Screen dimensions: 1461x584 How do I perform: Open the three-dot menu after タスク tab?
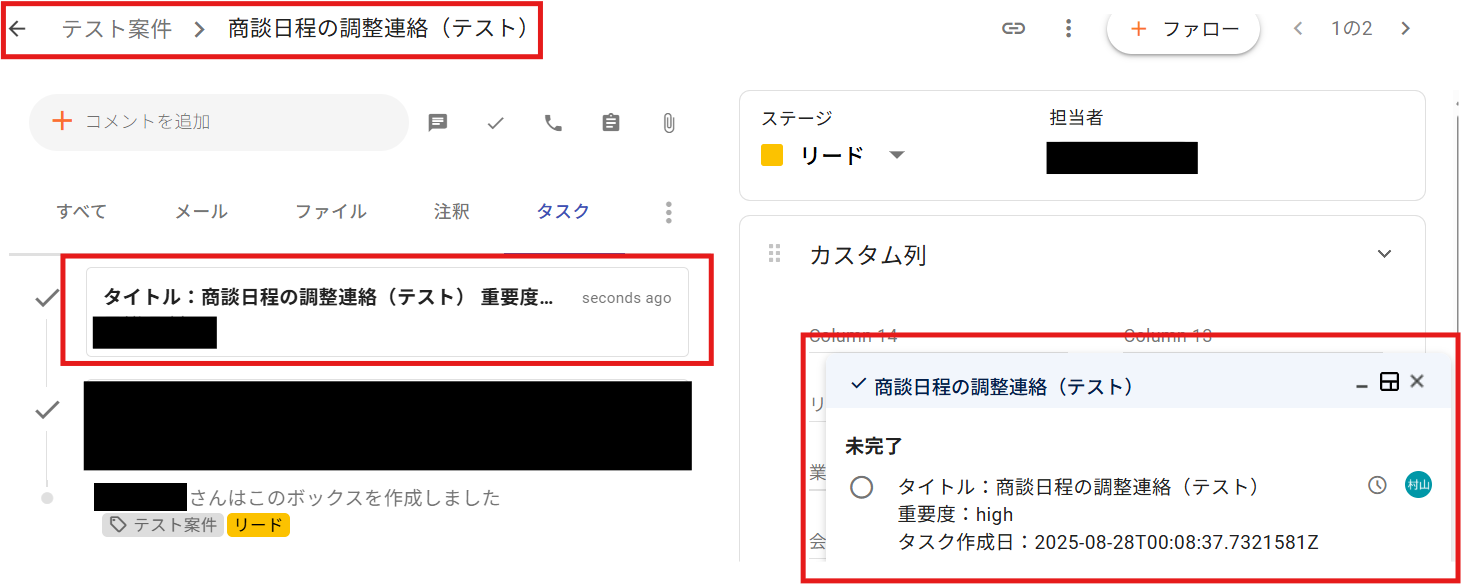(x=669, y=212)
